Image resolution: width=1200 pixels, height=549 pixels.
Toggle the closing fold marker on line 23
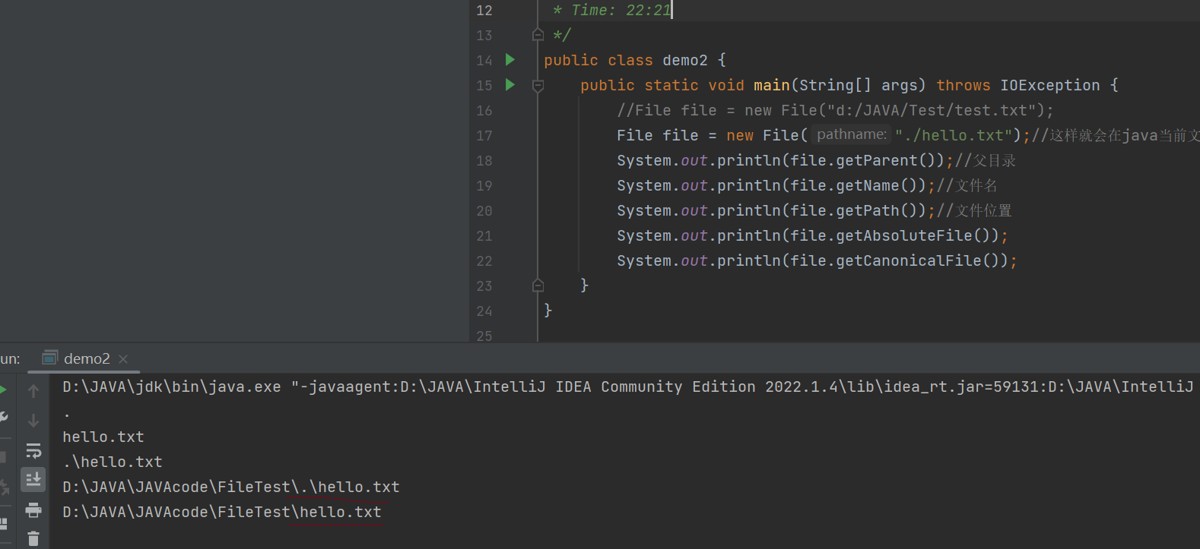[x=538, y=285]
